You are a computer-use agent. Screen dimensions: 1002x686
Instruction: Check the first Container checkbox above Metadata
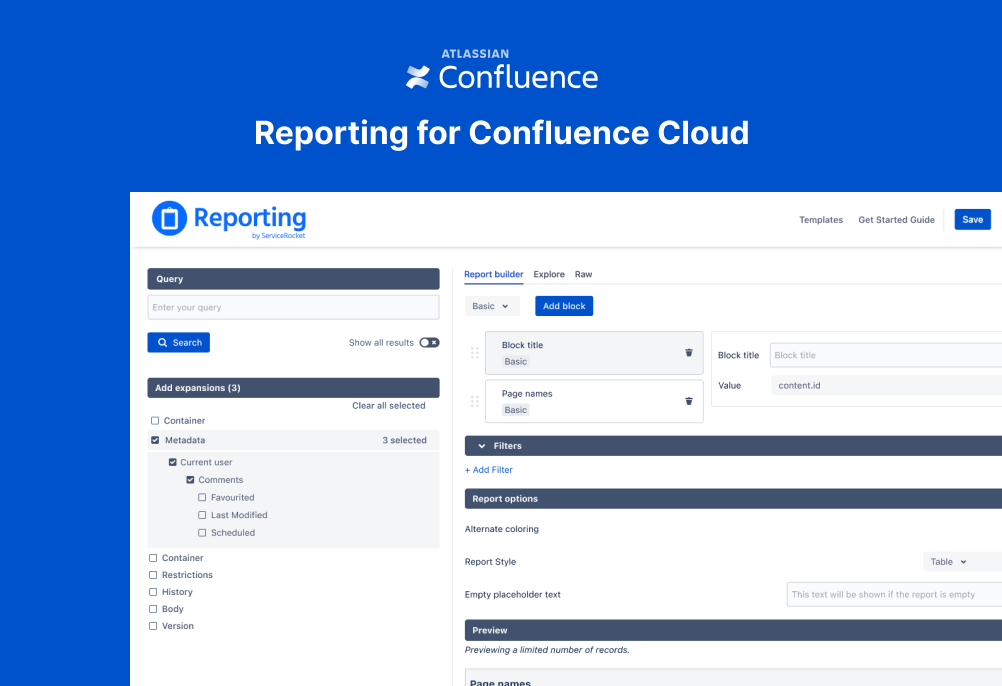click(155, 421)
